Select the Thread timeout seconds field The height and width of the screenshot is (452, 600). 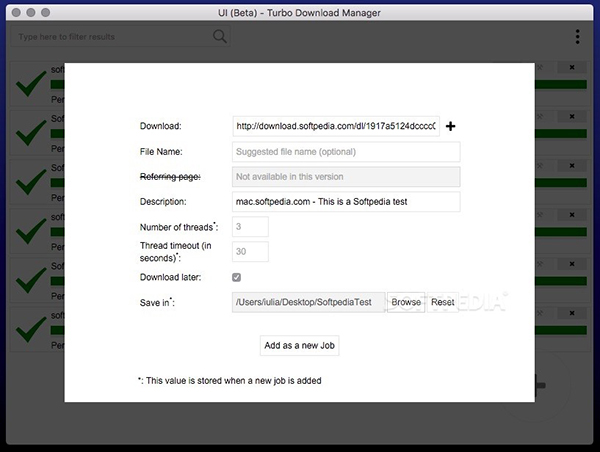pyautogui.click(x=250, y=251)
